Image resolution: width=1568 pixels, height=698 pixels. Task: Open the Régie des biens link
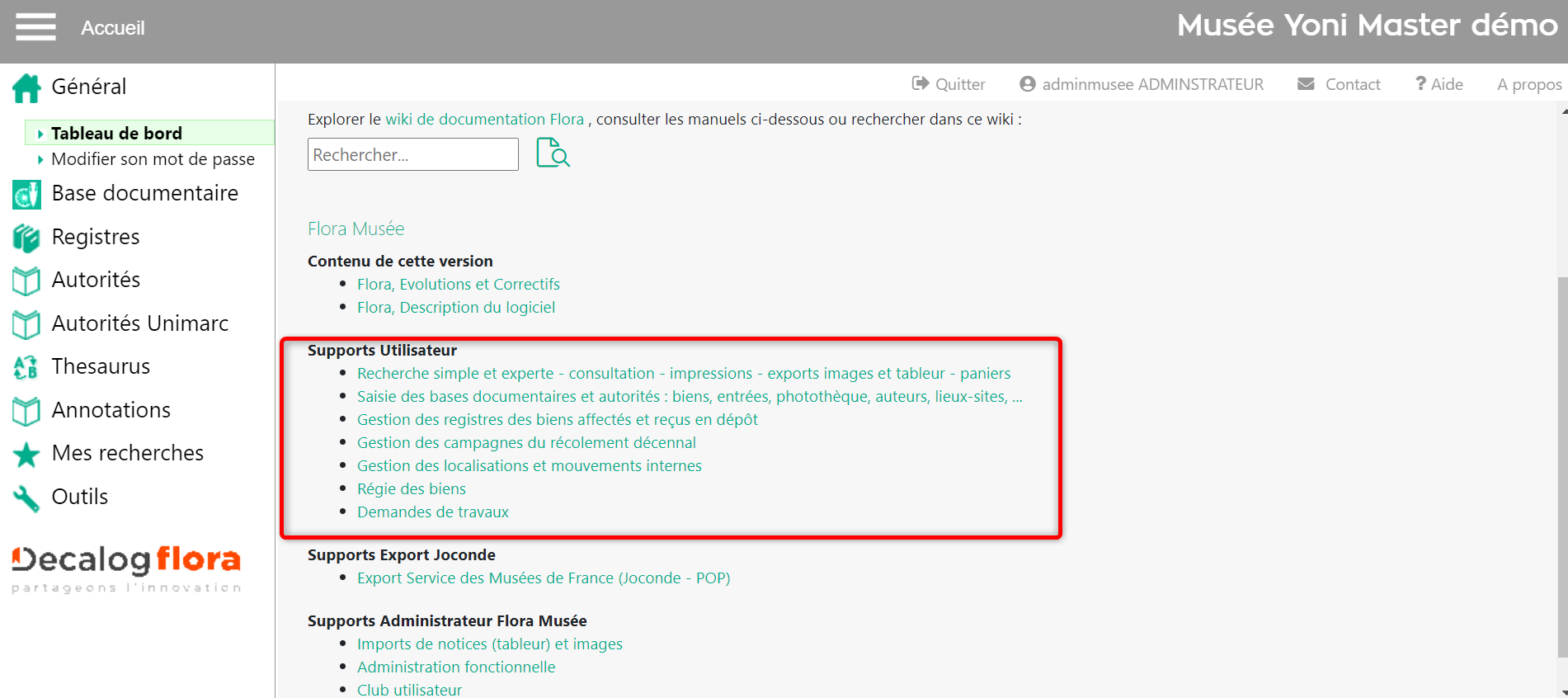click(412, 488)
